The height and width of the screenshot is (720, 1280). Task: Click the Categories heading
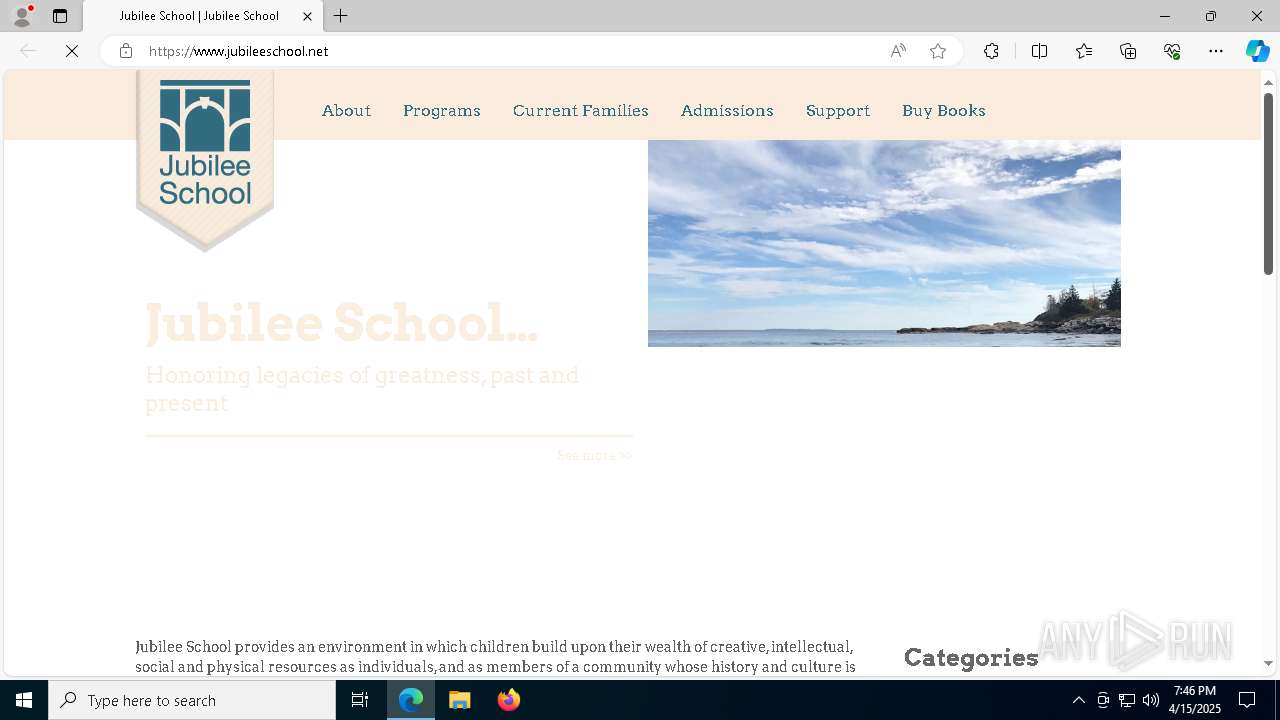pyautogui.click(x=971, y=657)
